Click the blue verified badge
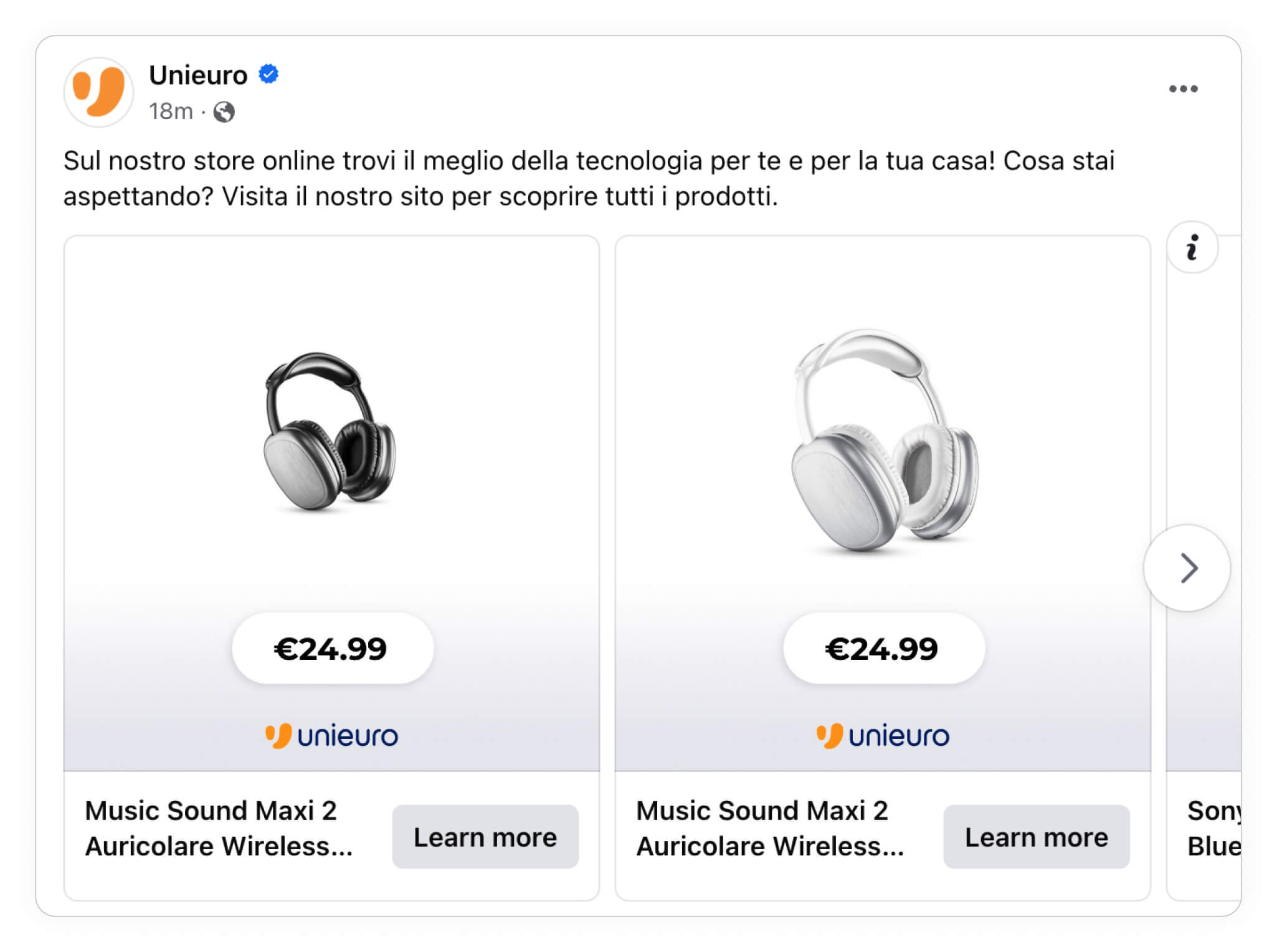Screen dimensions: 1277x952 268,74
